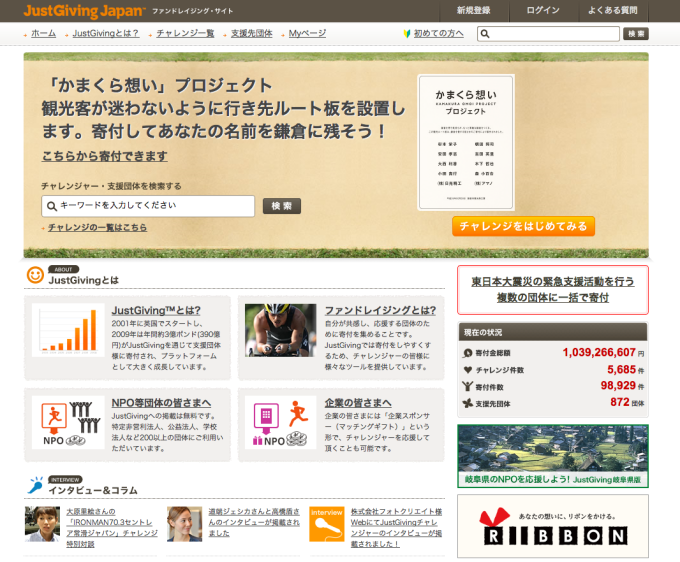Open JustGiving™とは? heading link
Image resolution: width=680 pixels, height=562 pixels.
click(x=156, y=310)
